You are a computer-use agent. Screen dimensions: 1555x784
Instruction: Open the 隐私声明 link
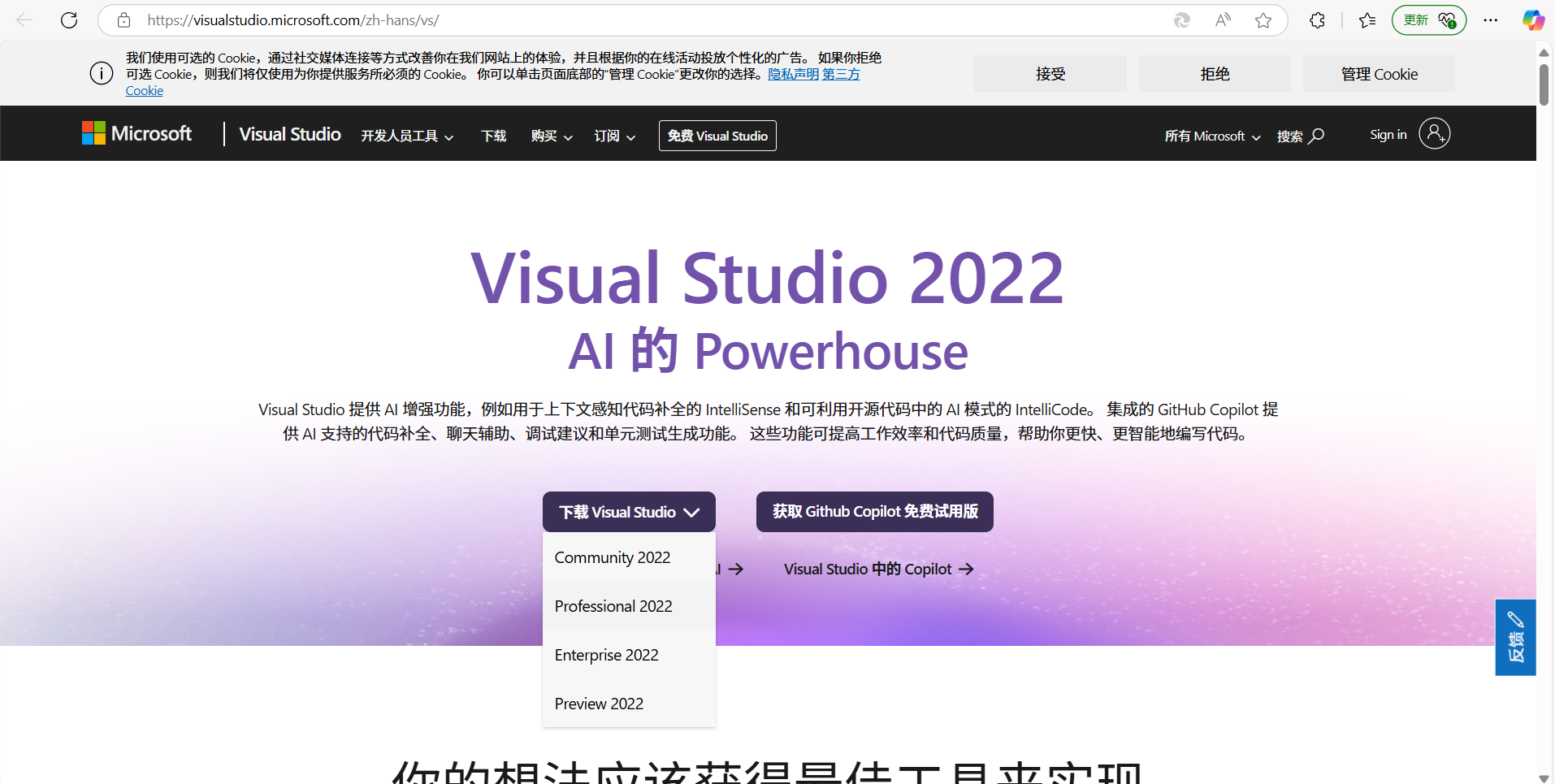click(793, 74)
